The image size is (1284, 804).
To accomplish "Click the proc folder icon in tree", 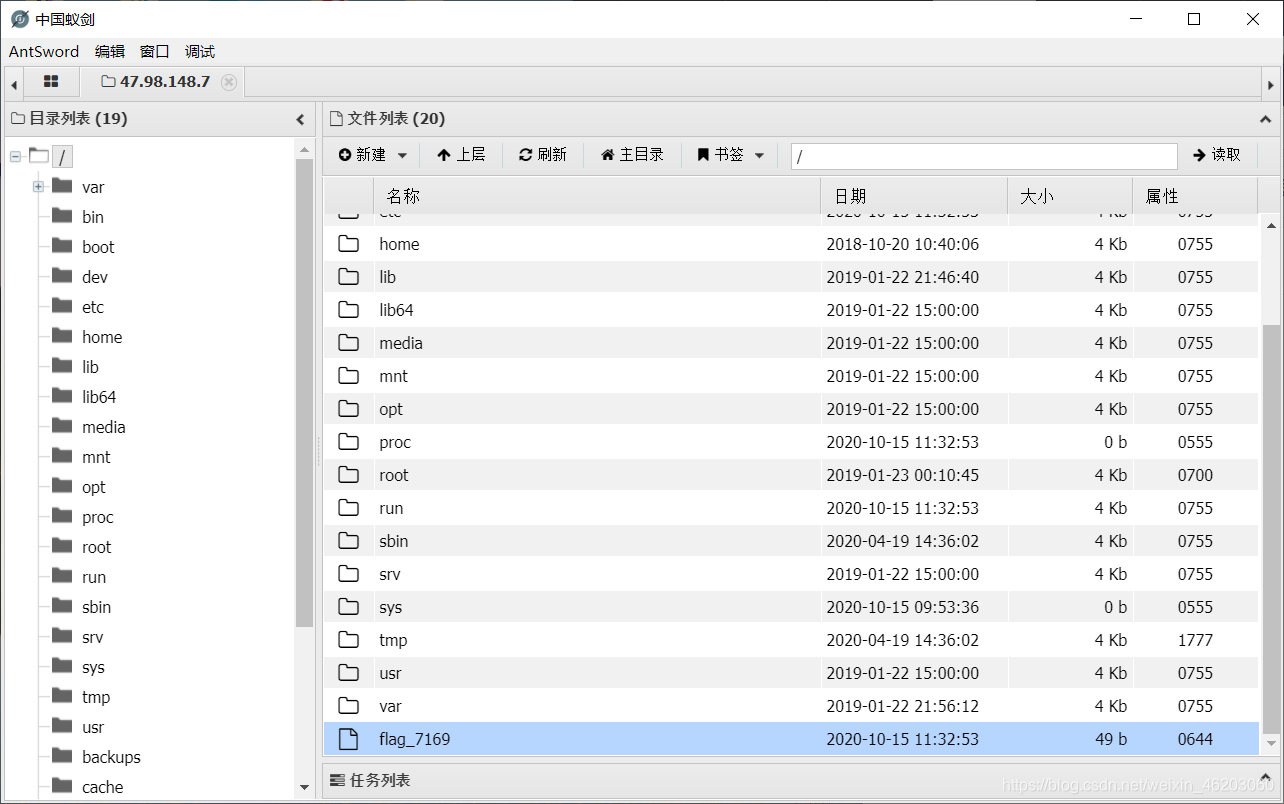I will click(62, 516).
